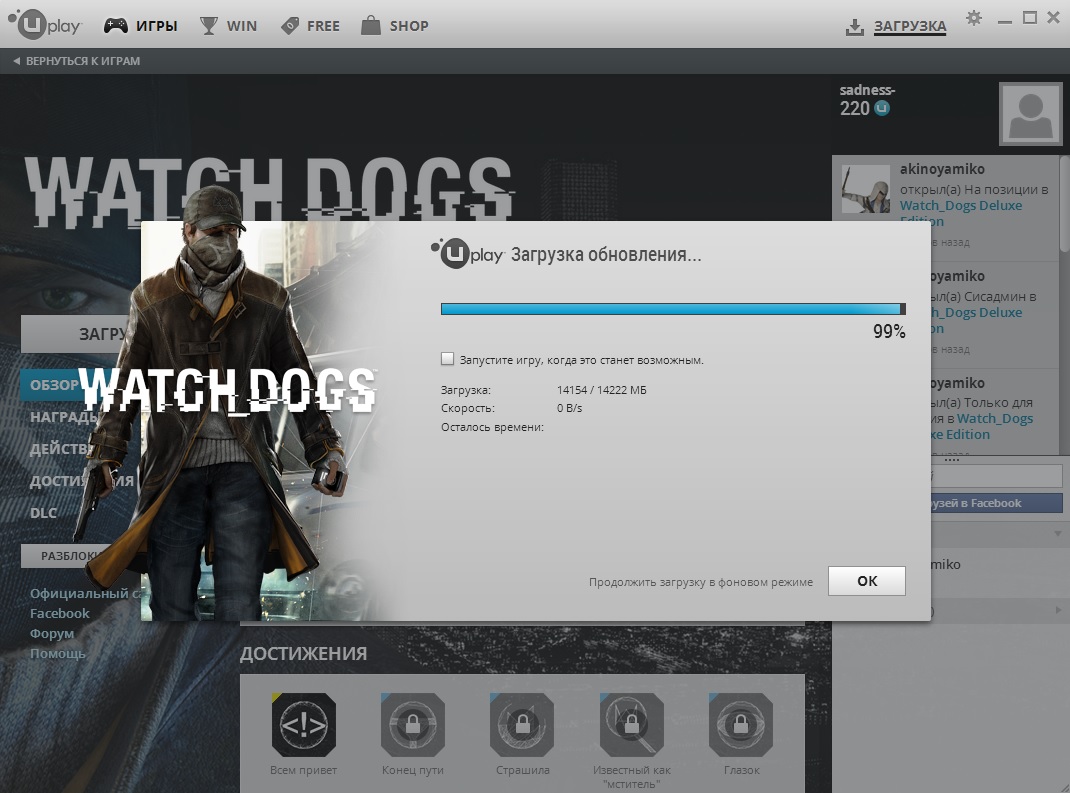
Task: Open akinoyamiko's profile name in the feed
Action: (942, 169)
